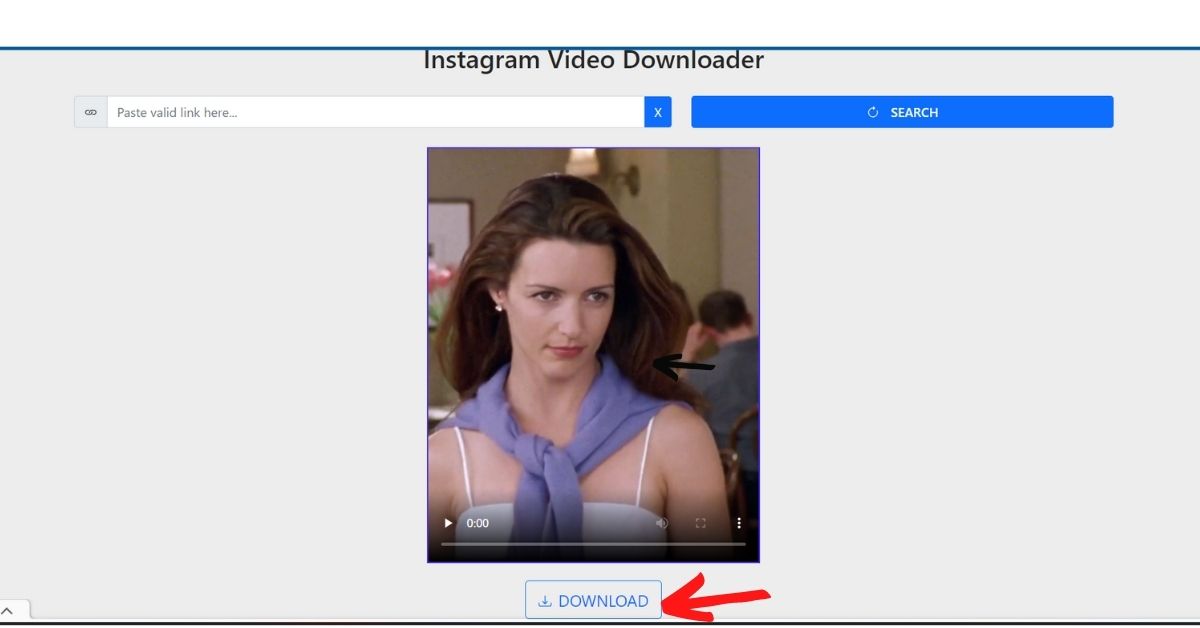Open the video's three-dot options menu
The width and height of the screenshot is (1200, 628).
point(739,523)
